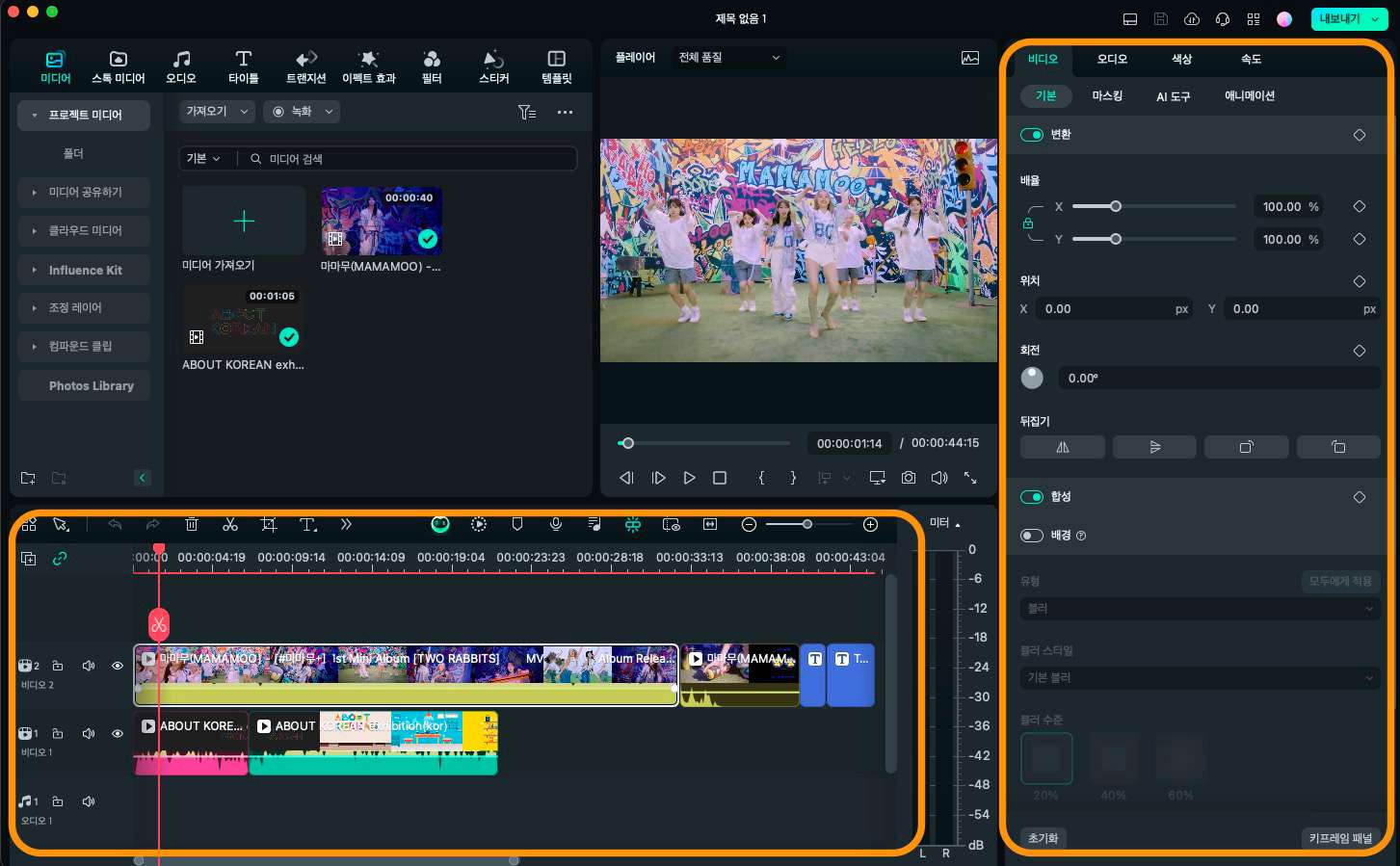Click the undo arrow in timeline toolbar

tap(115, 524)
